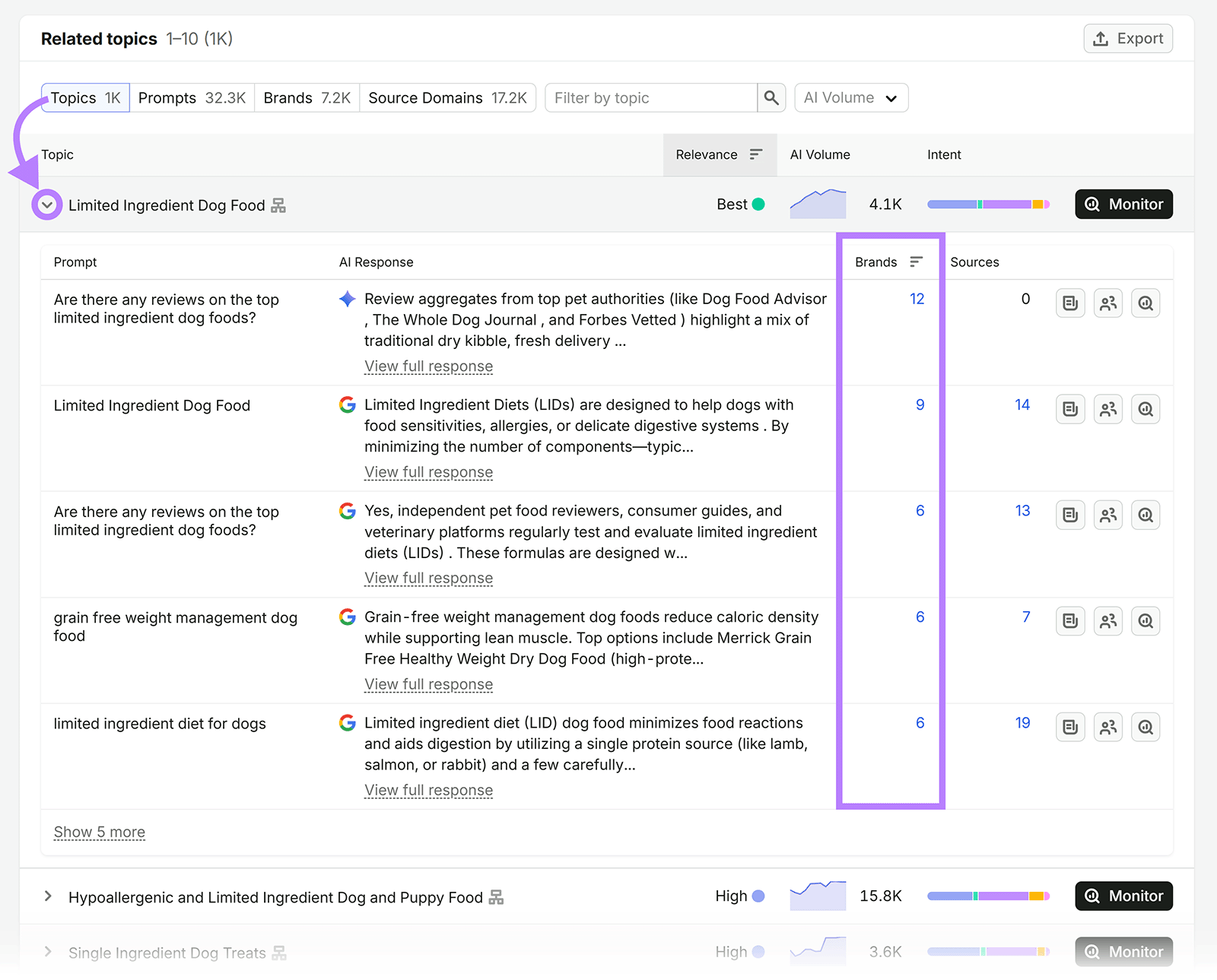The width and height of the screenshot is (1217, 980).
Task: Click audience icon in 'Limited Ingredient Dog Food' prompt row
Action: (x=1108, y=409)
